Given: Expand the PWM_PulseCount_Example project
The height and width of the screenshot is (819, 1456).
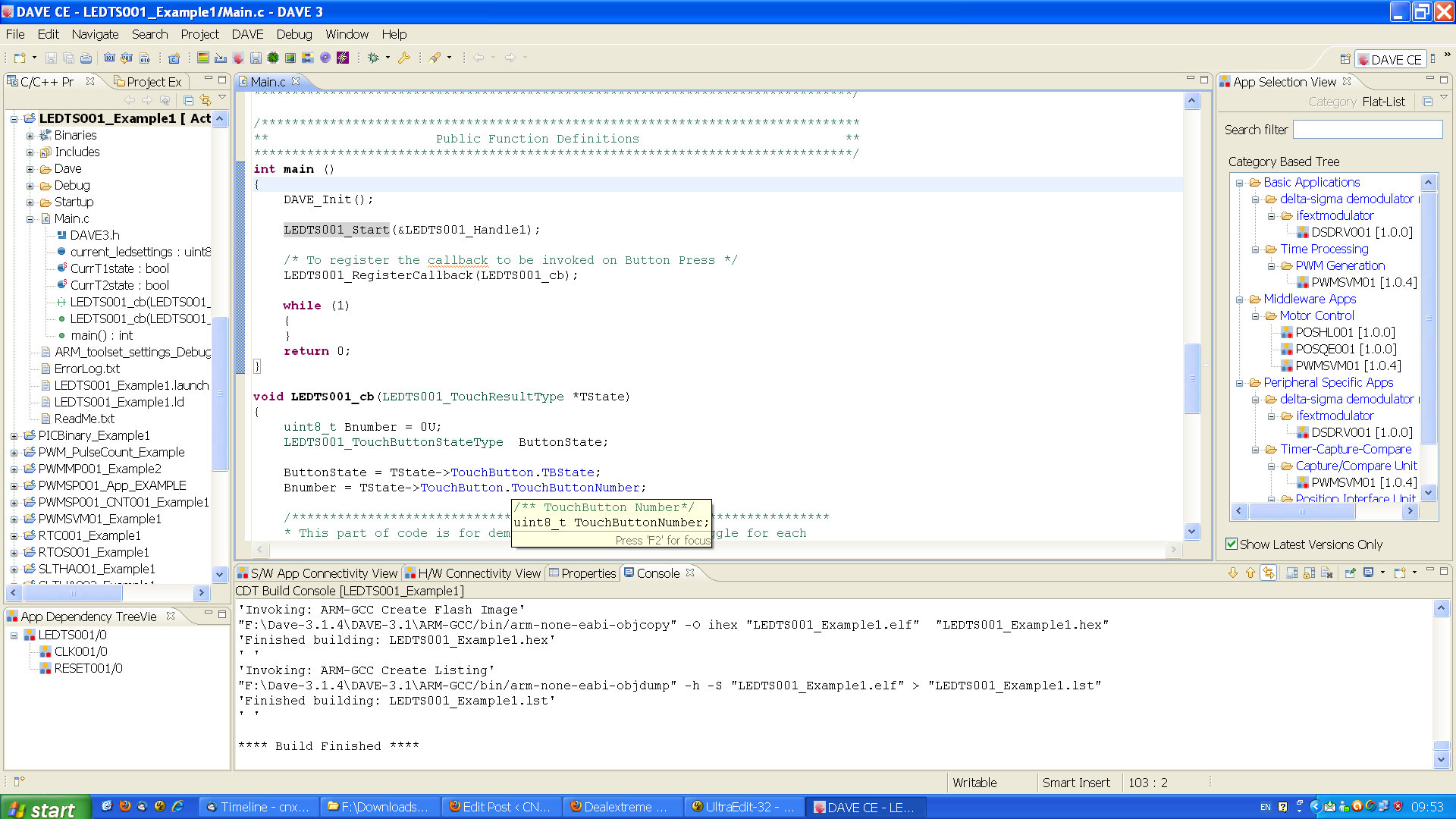Looking at the screenshot, I should point(14,453).
